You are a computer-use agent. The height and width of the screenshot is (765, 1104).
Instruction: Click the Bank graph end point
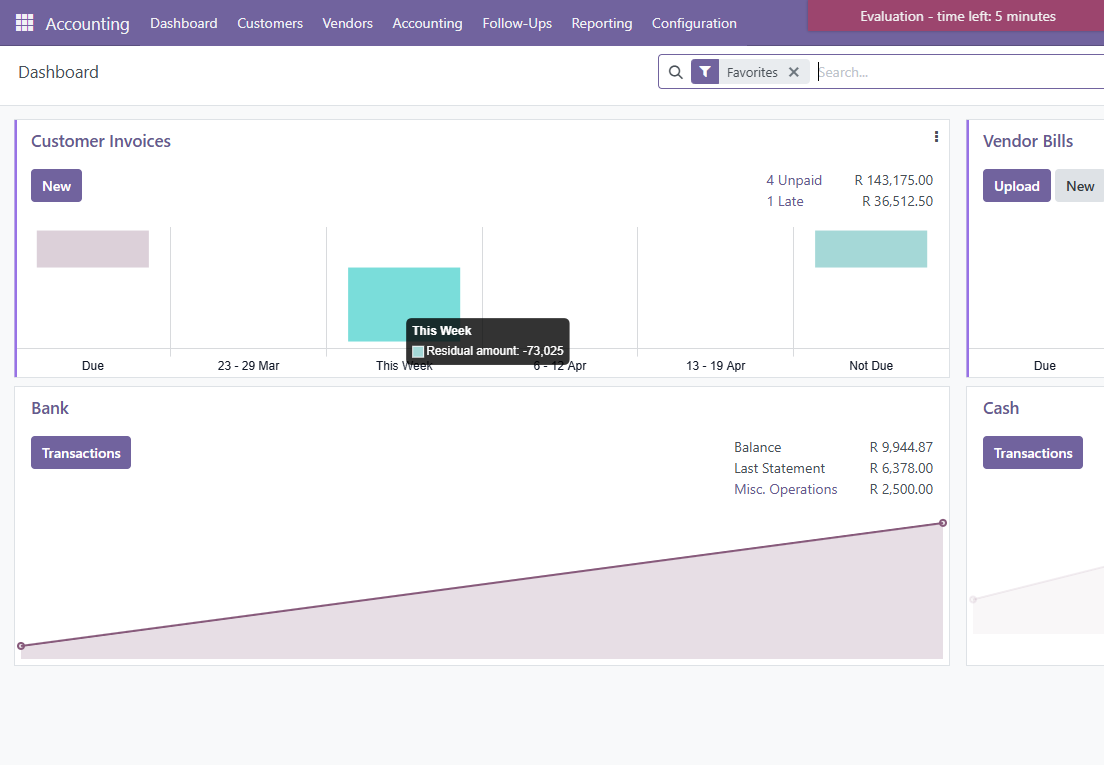click(x=943, y=523)
